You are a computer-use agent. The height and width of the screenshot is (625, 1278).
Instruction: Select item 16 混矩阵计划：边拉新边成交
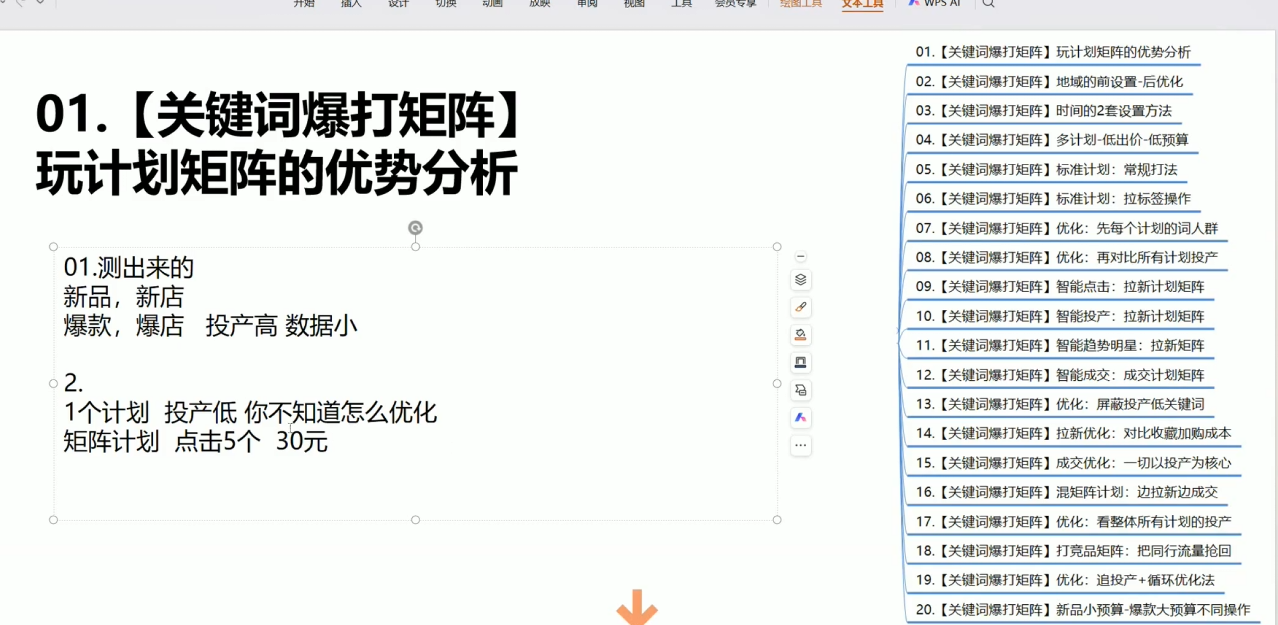tap(1066, 492)
